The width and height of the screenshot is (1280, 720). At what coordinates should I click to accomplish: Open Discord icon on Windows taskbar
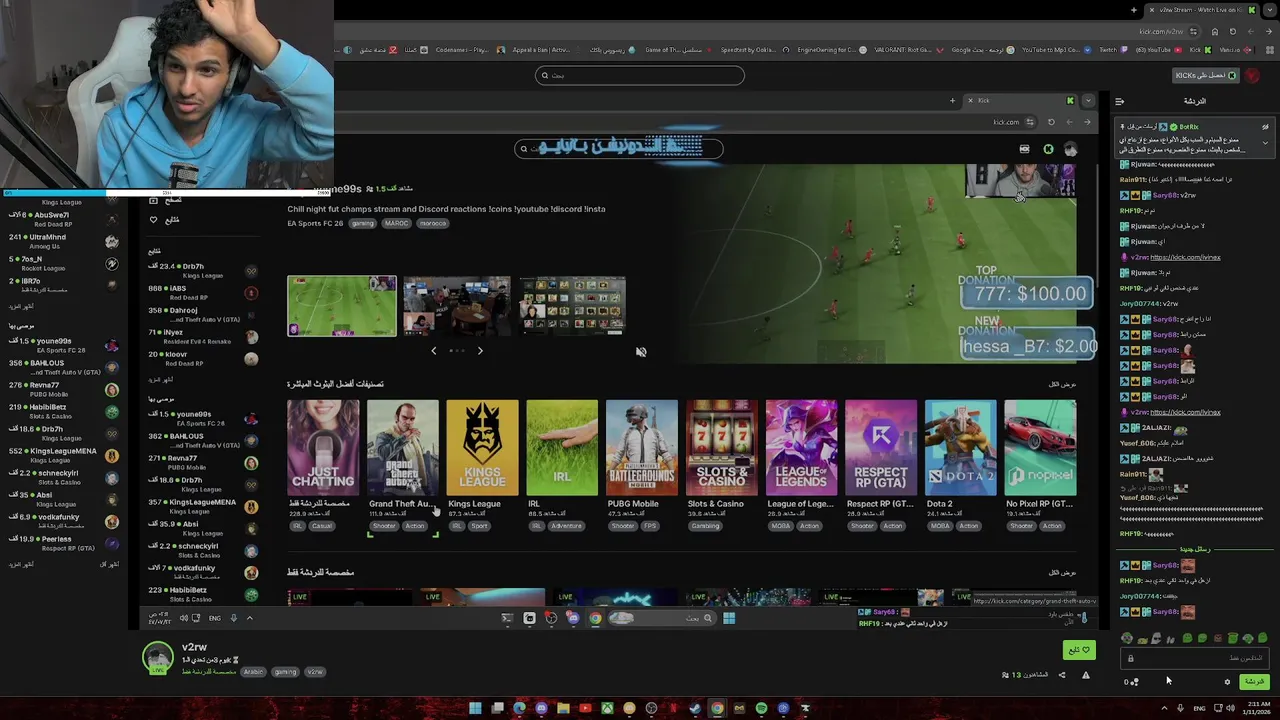pos(541,708)
